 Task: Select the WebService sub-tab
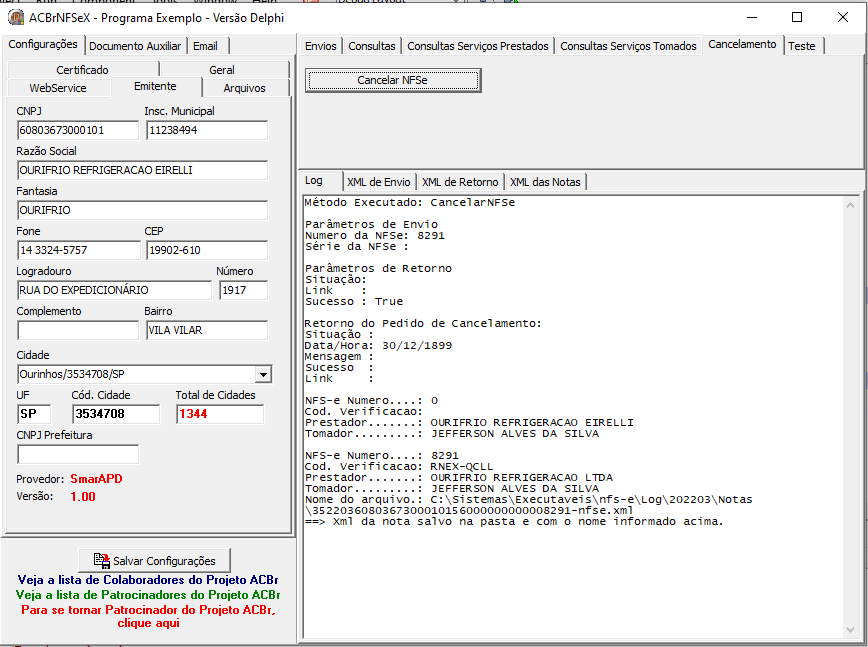tap(58, 88)
